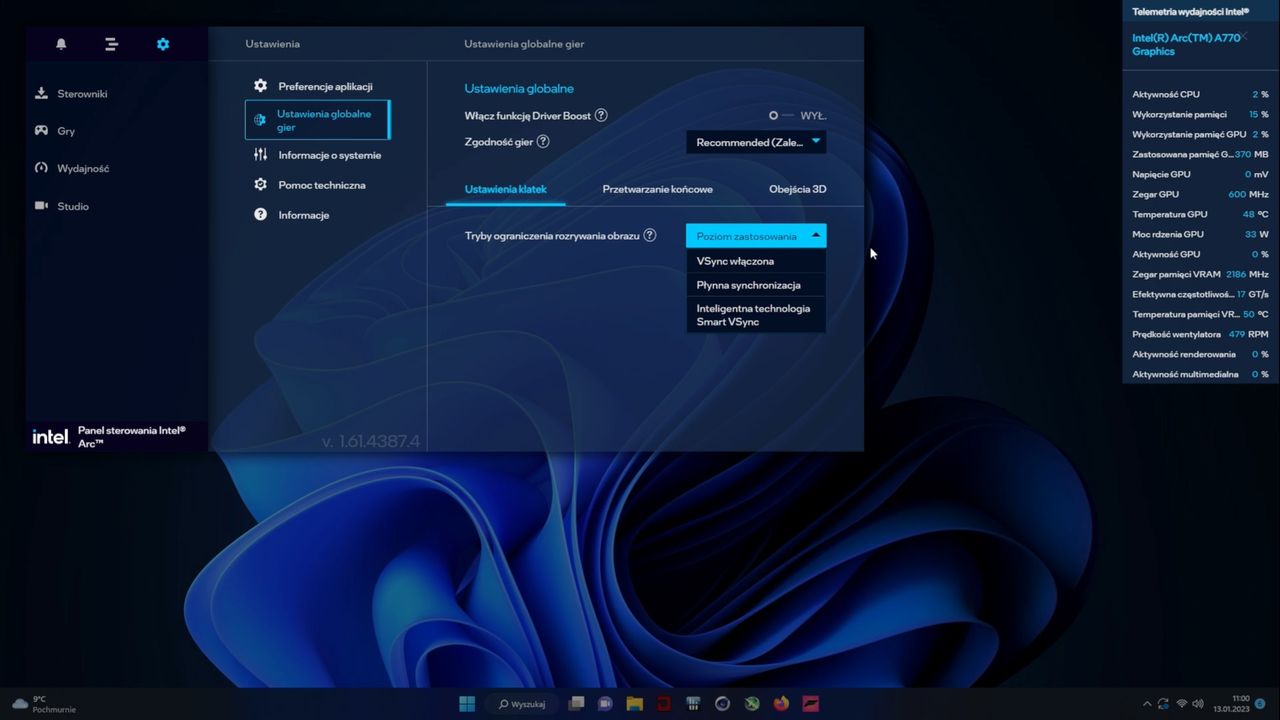This screenshot has width=1280, height=720.
Task: Click the Temperatura GPU row
Action: click(1200, 214)
